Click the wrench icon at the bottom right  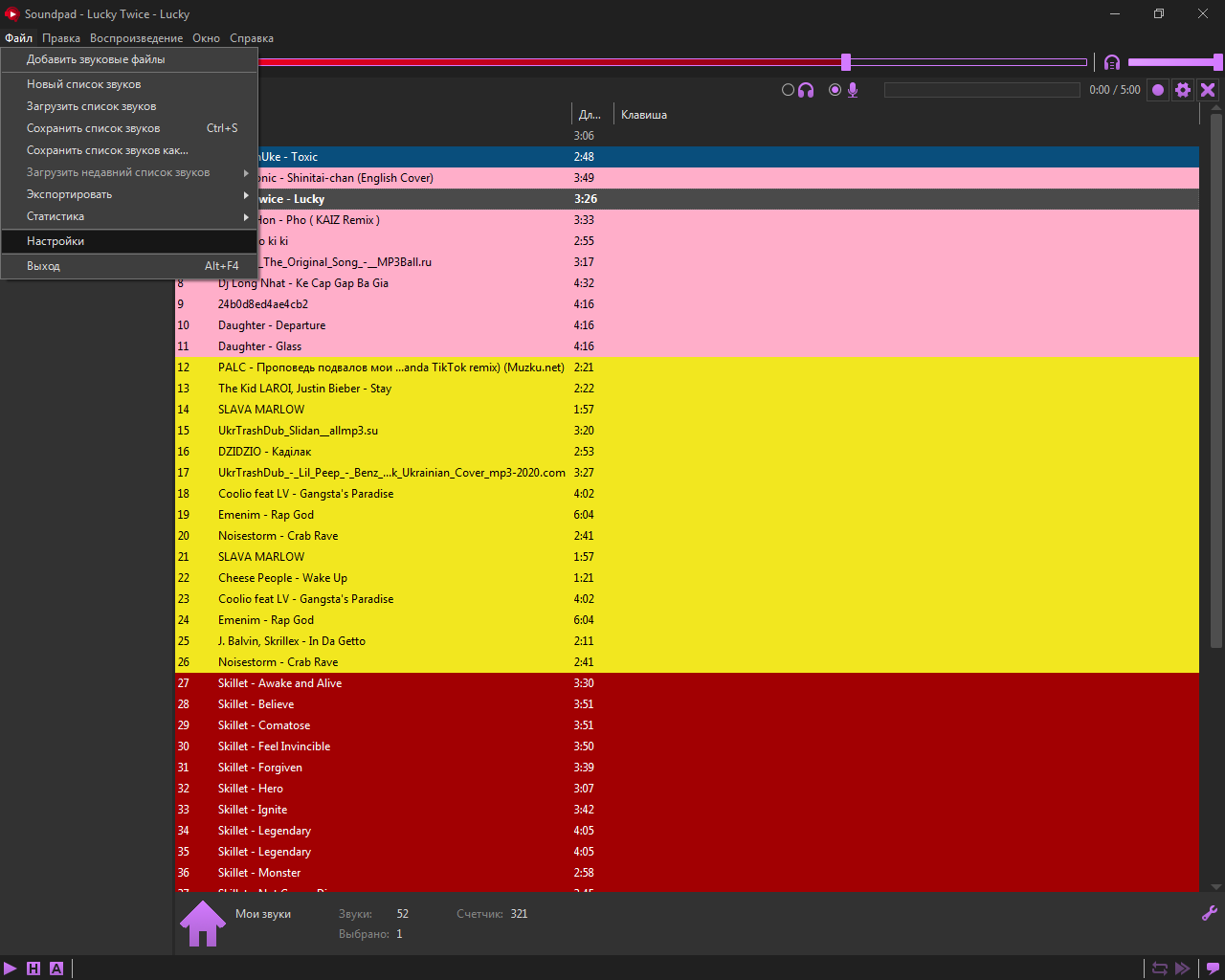(1210, 913)
